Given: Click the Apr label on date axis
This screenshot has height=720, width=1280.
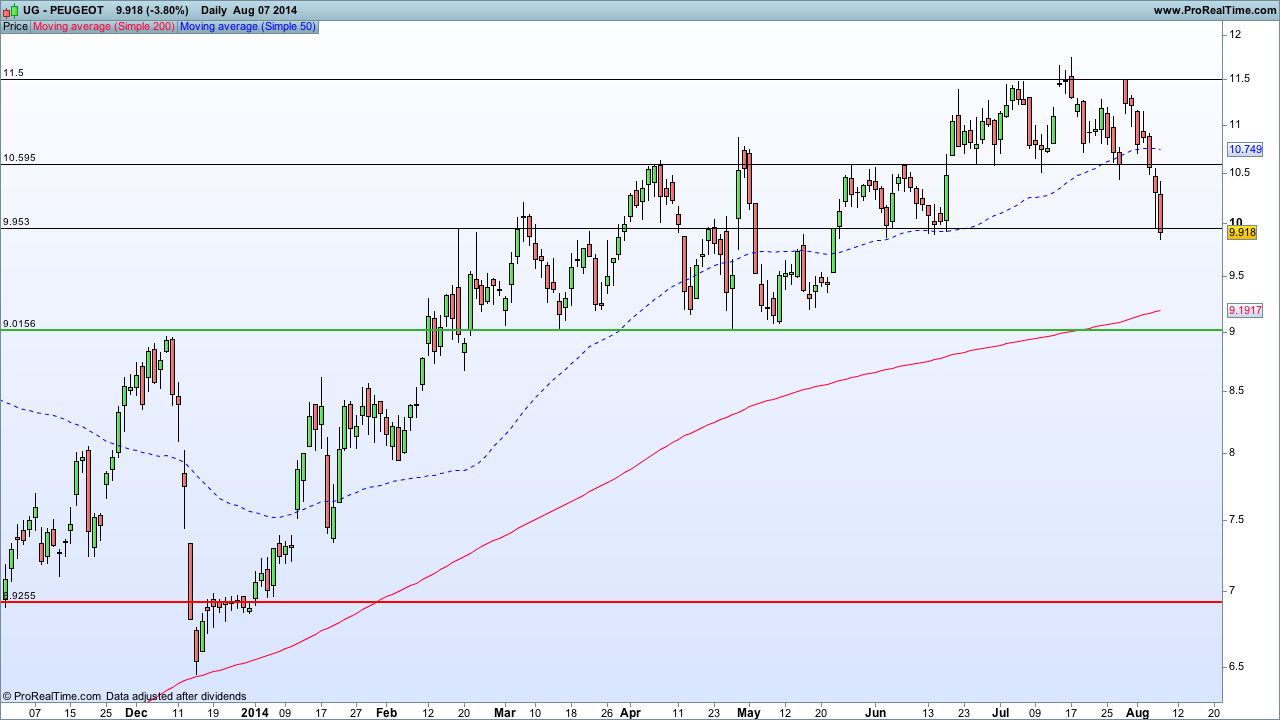Looking at the screenshot, I should pos(630,713).
